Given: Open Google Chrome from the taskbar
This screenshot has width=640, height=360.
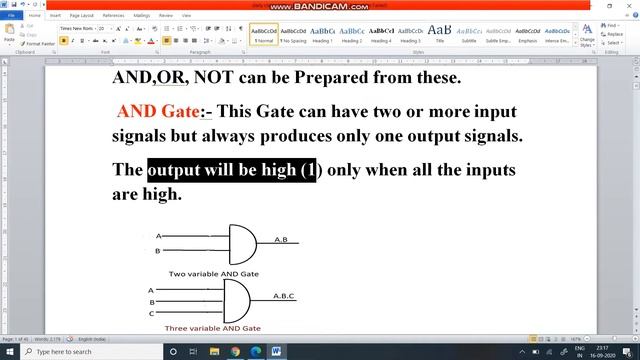Looking at the screenshot, I should (x=235, y=351).
